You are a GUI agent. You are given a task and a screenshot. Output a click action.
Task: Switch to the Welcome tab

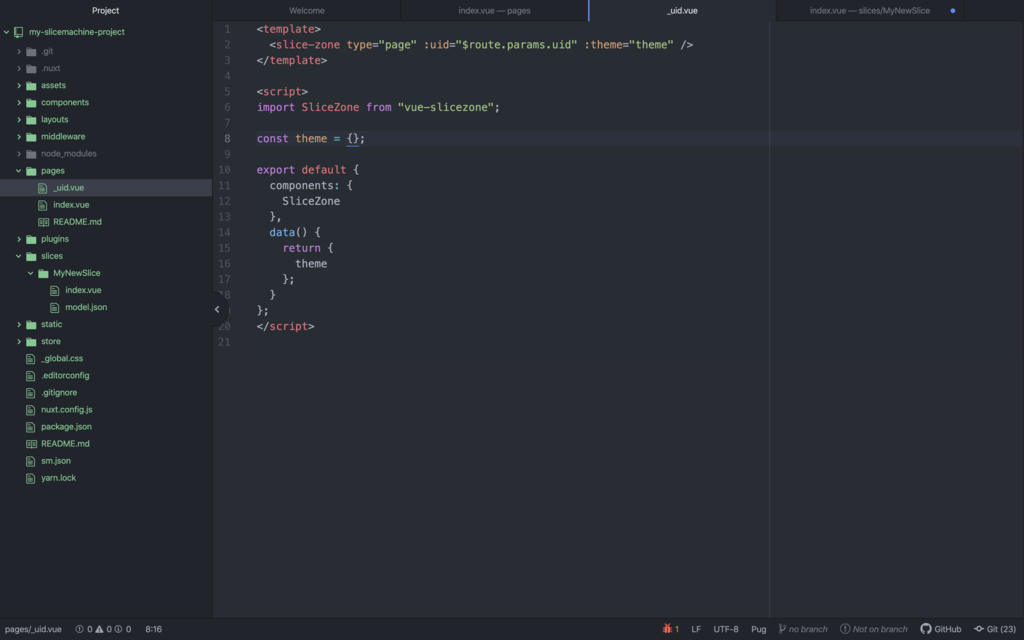coord(306,10)
